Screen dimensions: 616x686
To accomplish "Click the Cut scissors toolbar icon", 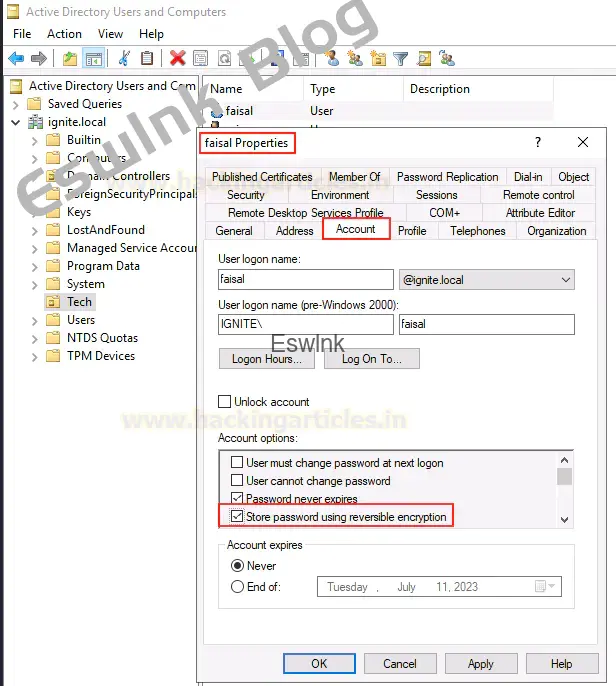I will pyautogui.click(x=124, y=59).
